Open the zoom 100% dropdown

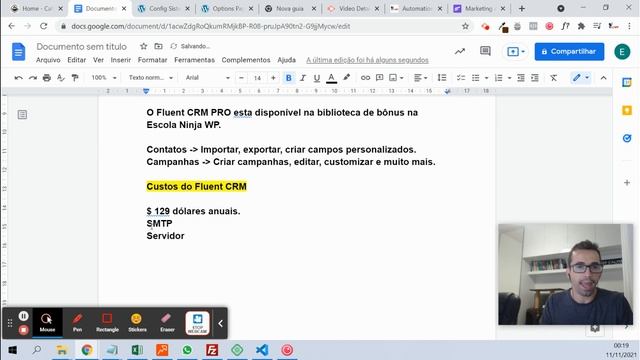coord(104,78)
